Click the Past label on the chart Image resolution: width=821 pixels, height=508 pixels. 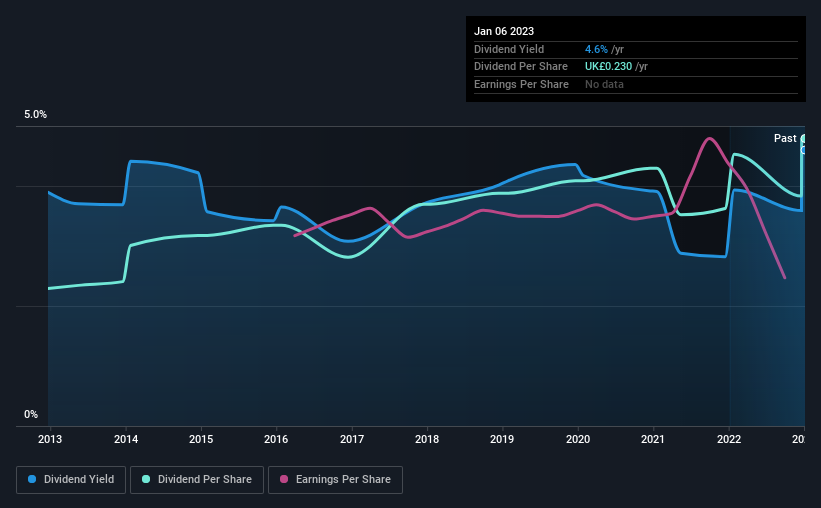pos(785,138)
